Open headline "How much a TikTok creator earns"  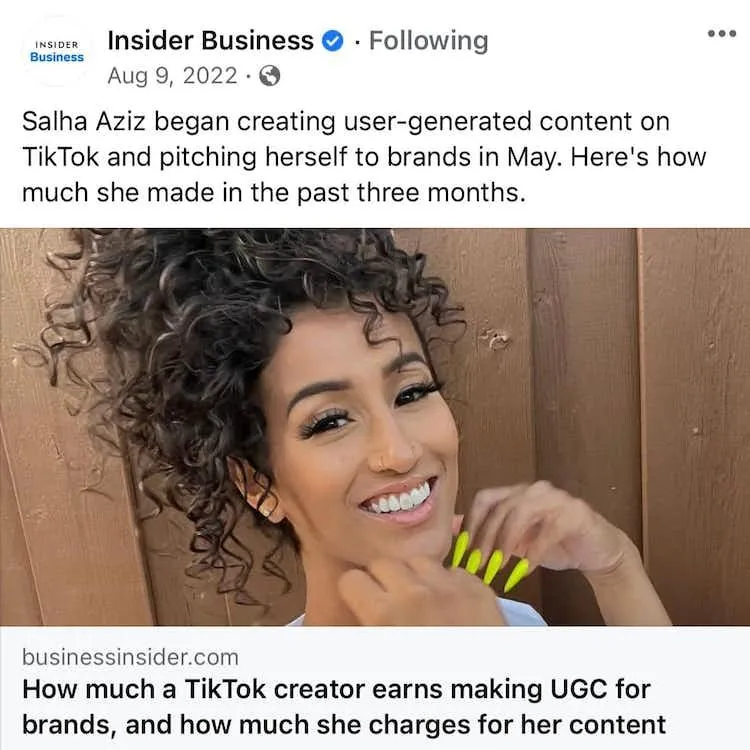[336, 689]
